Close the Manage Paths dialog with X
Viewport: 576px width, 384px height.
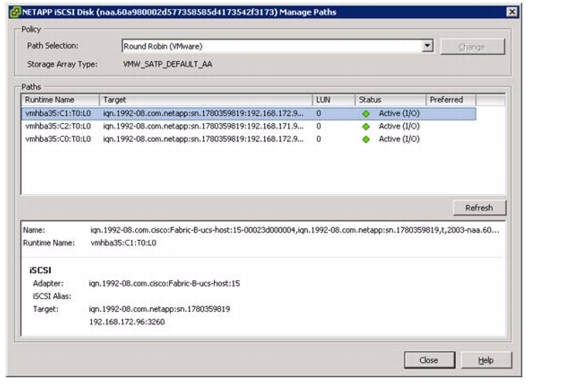(x=512, y=12)
